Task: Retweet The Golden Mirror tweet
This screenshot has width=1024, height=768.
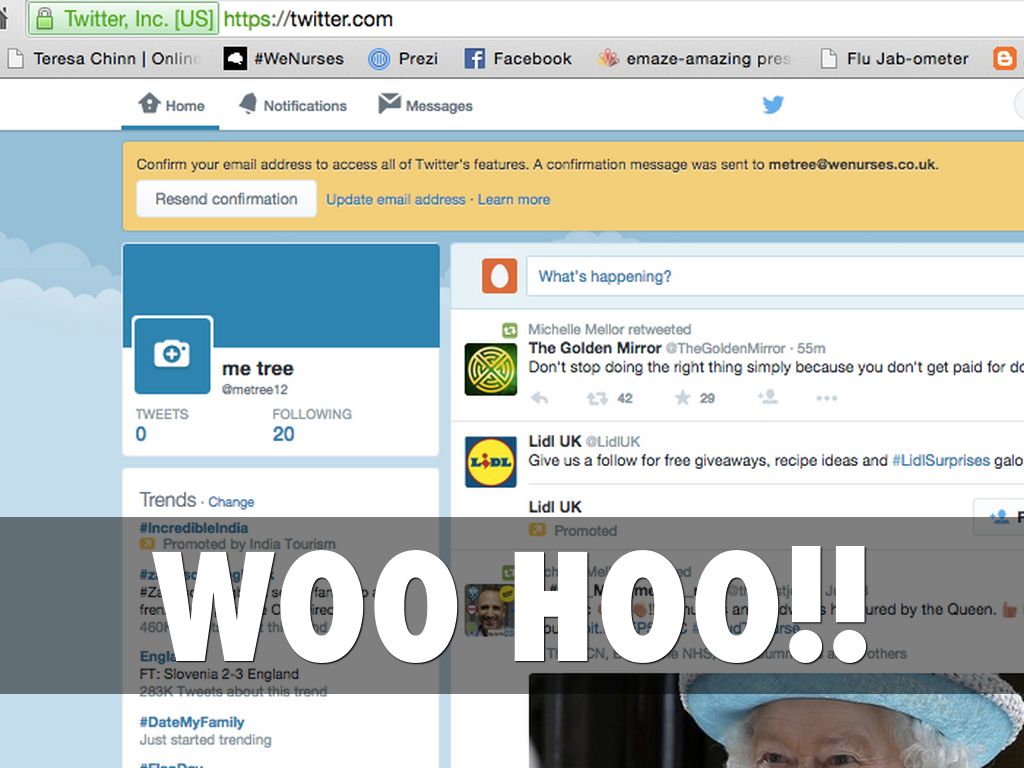Action: click(598, 398)
